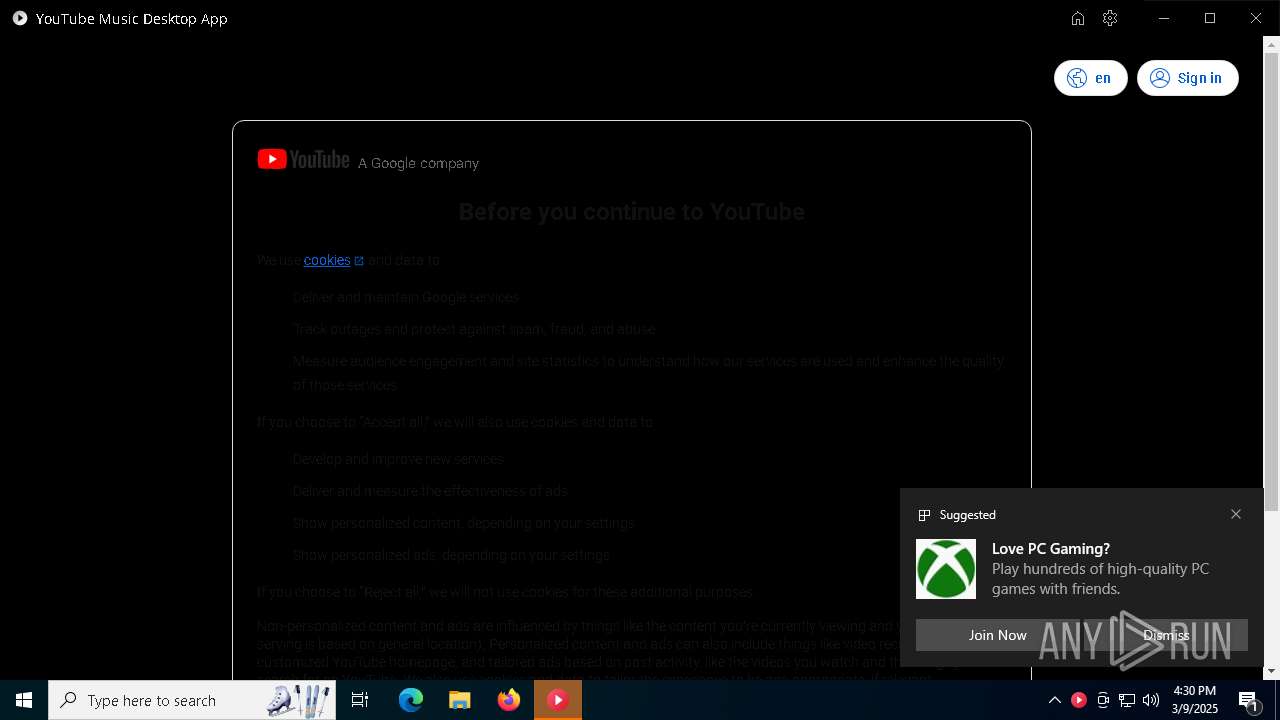Open the settings gear in title bar
Image resolution: width=1280 pixels, height=720 pixels.
tap(1110, 18)
